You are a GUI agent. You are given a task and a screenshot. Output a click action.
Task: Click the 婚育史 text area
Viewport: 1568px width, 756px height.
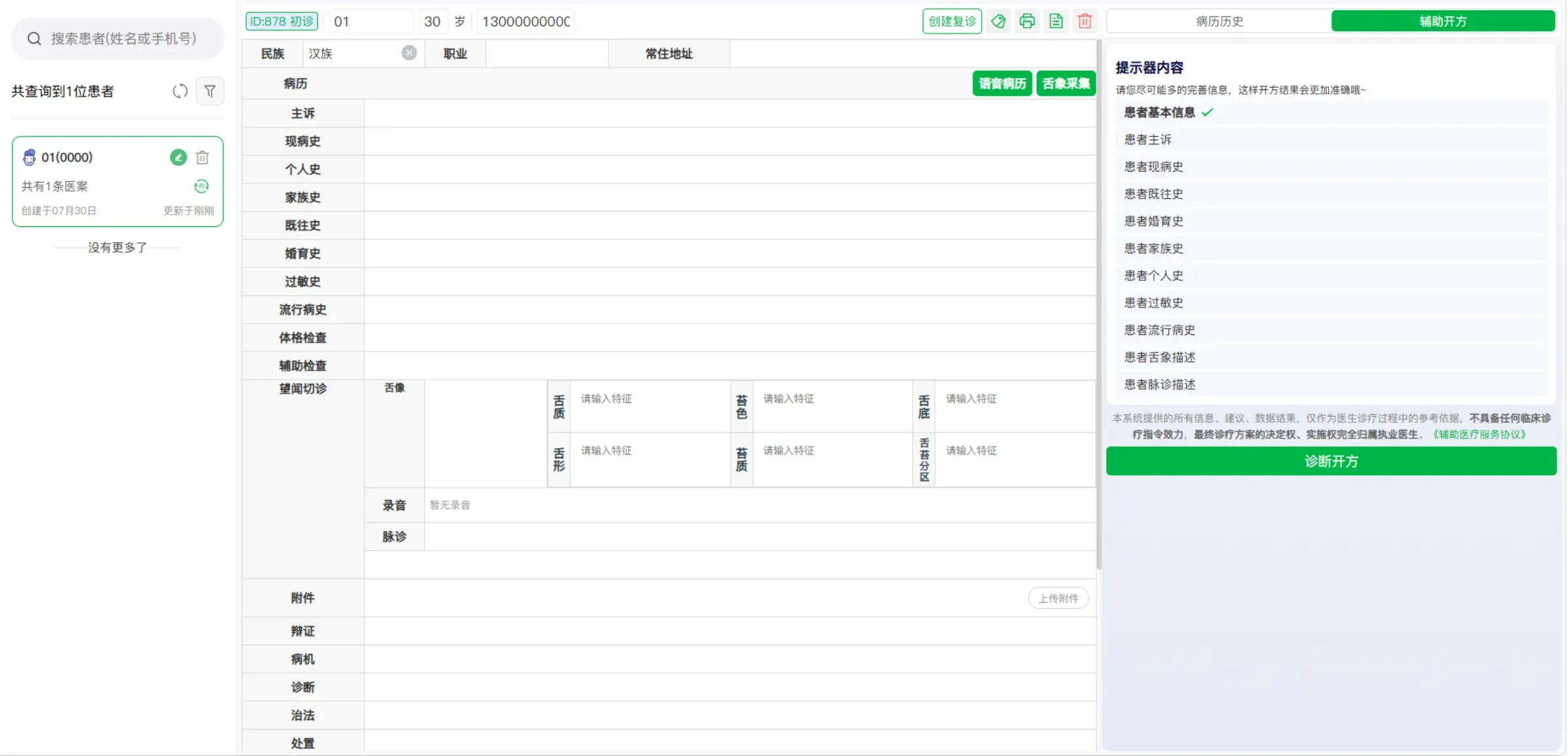coord(730,254)
